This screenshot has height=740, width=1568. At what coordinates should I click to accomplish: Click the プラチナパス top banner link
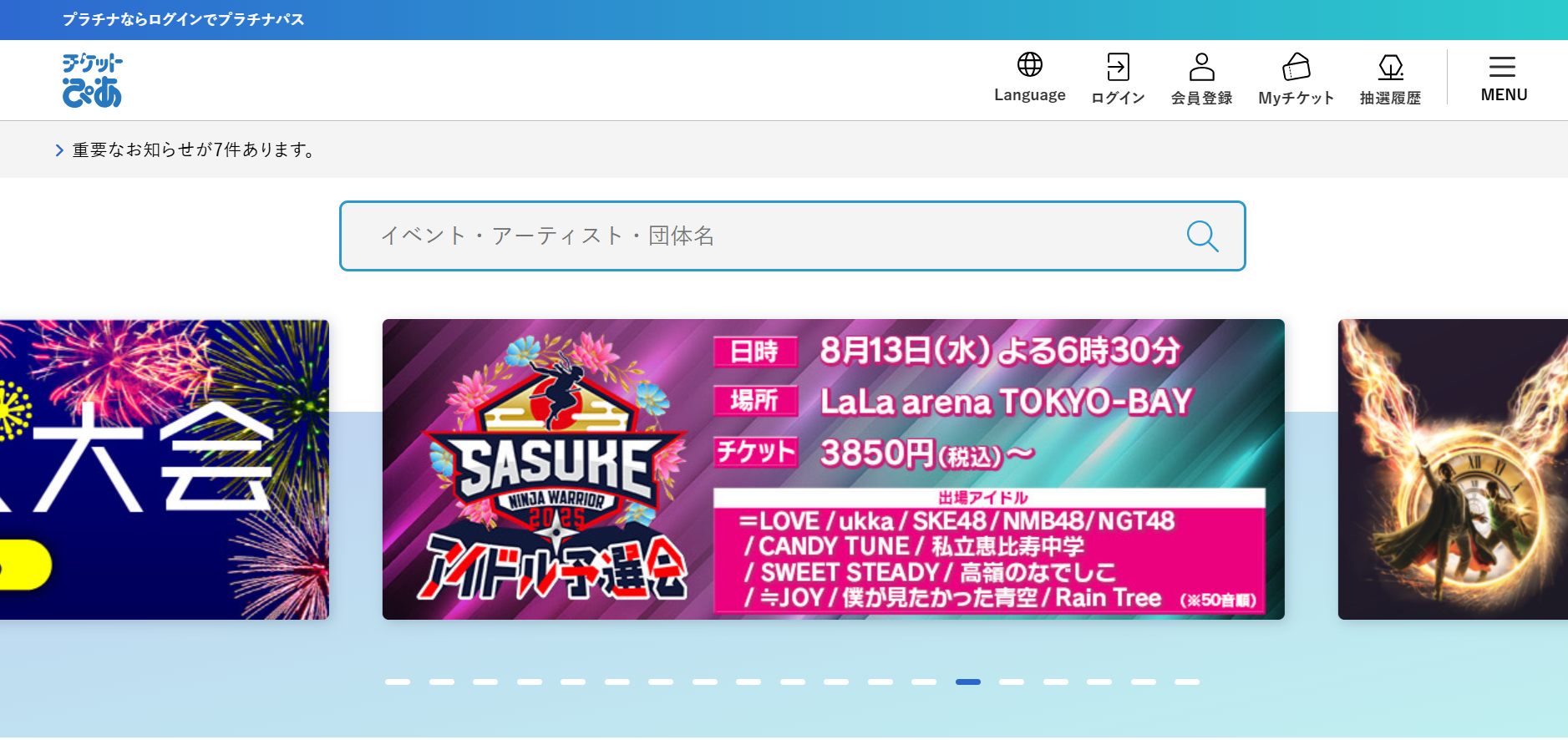point(184,19)
